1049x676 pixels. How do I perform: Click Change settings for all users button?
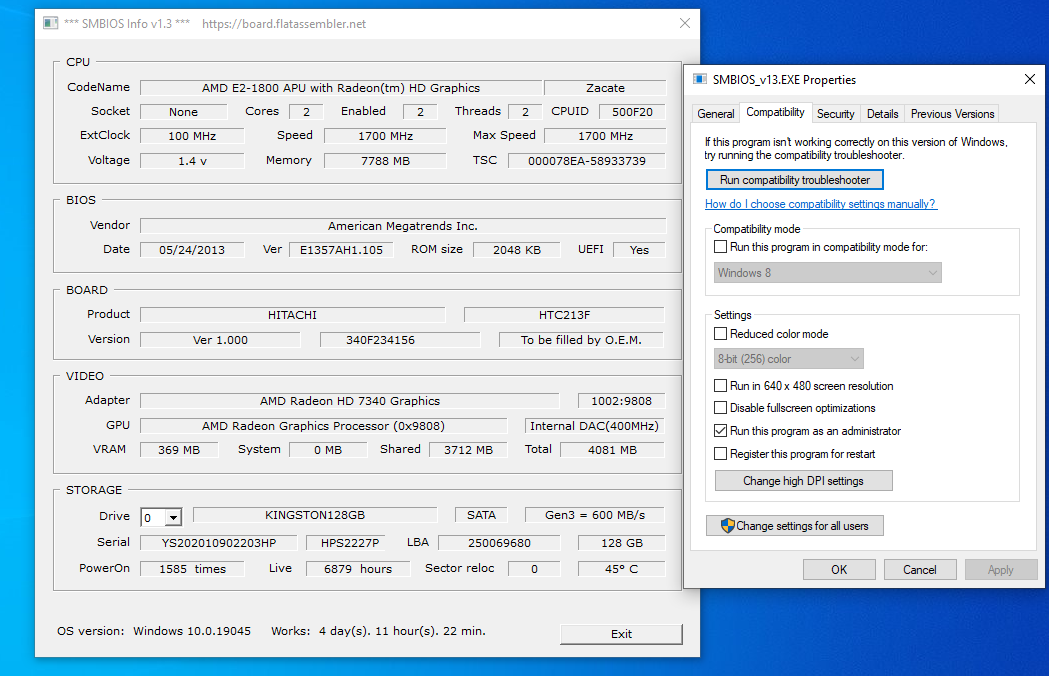(795, 526)
